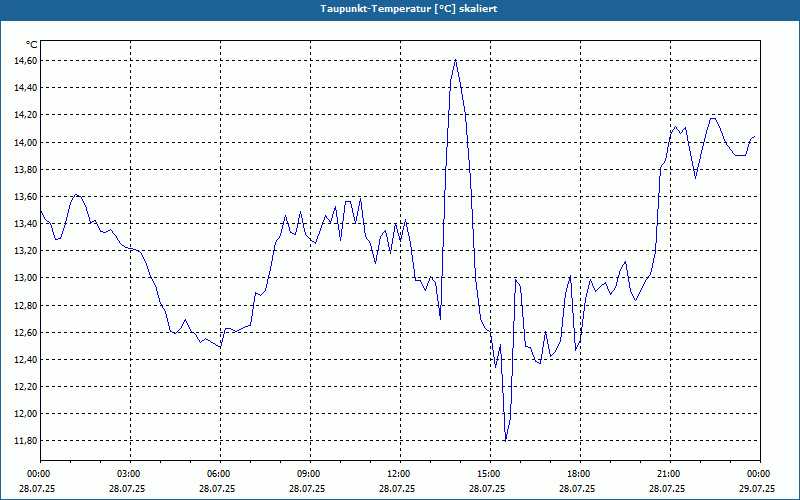The width and height of the screenshot is (800, 500).
Task: Click the 13,20 y-axis value
Action: point(27,251)
